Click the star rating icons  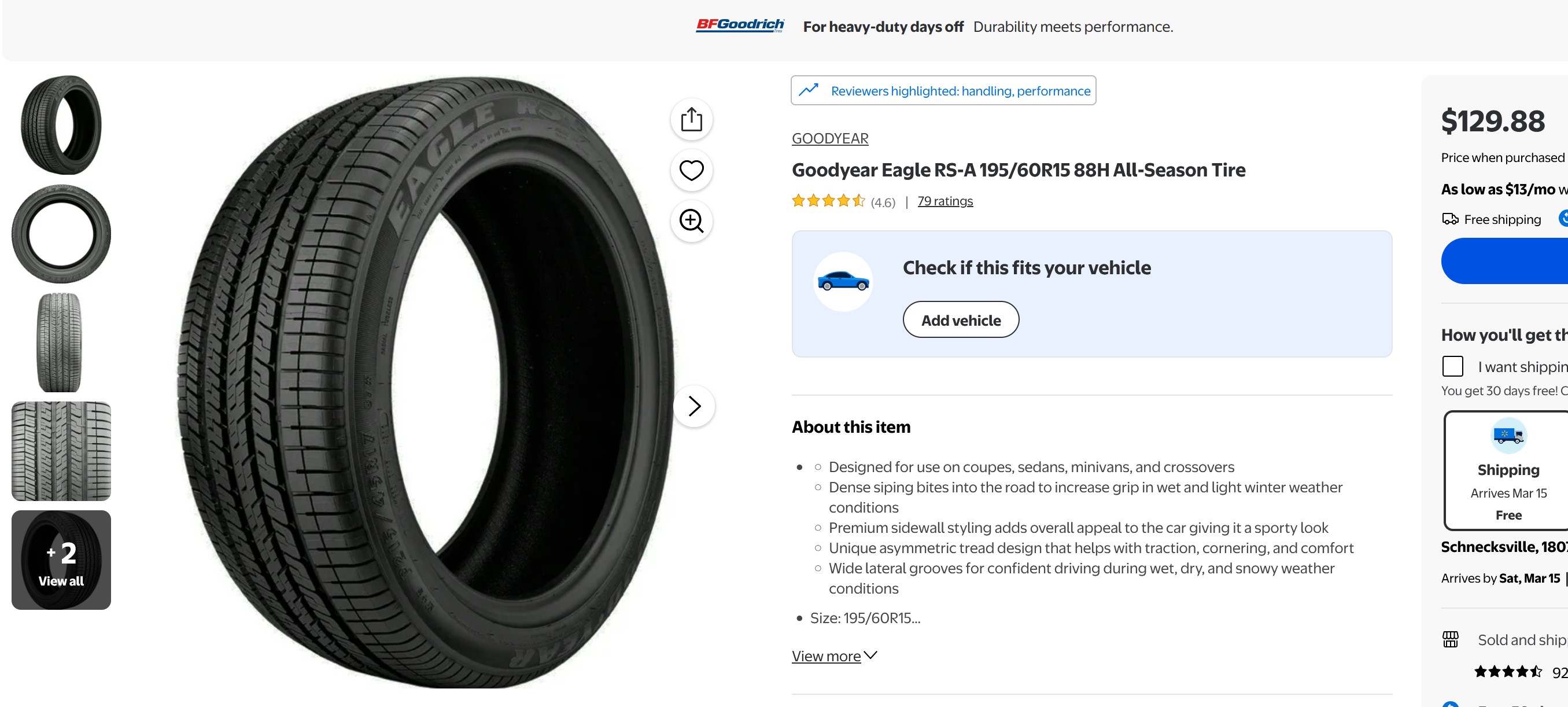point(828,201)
